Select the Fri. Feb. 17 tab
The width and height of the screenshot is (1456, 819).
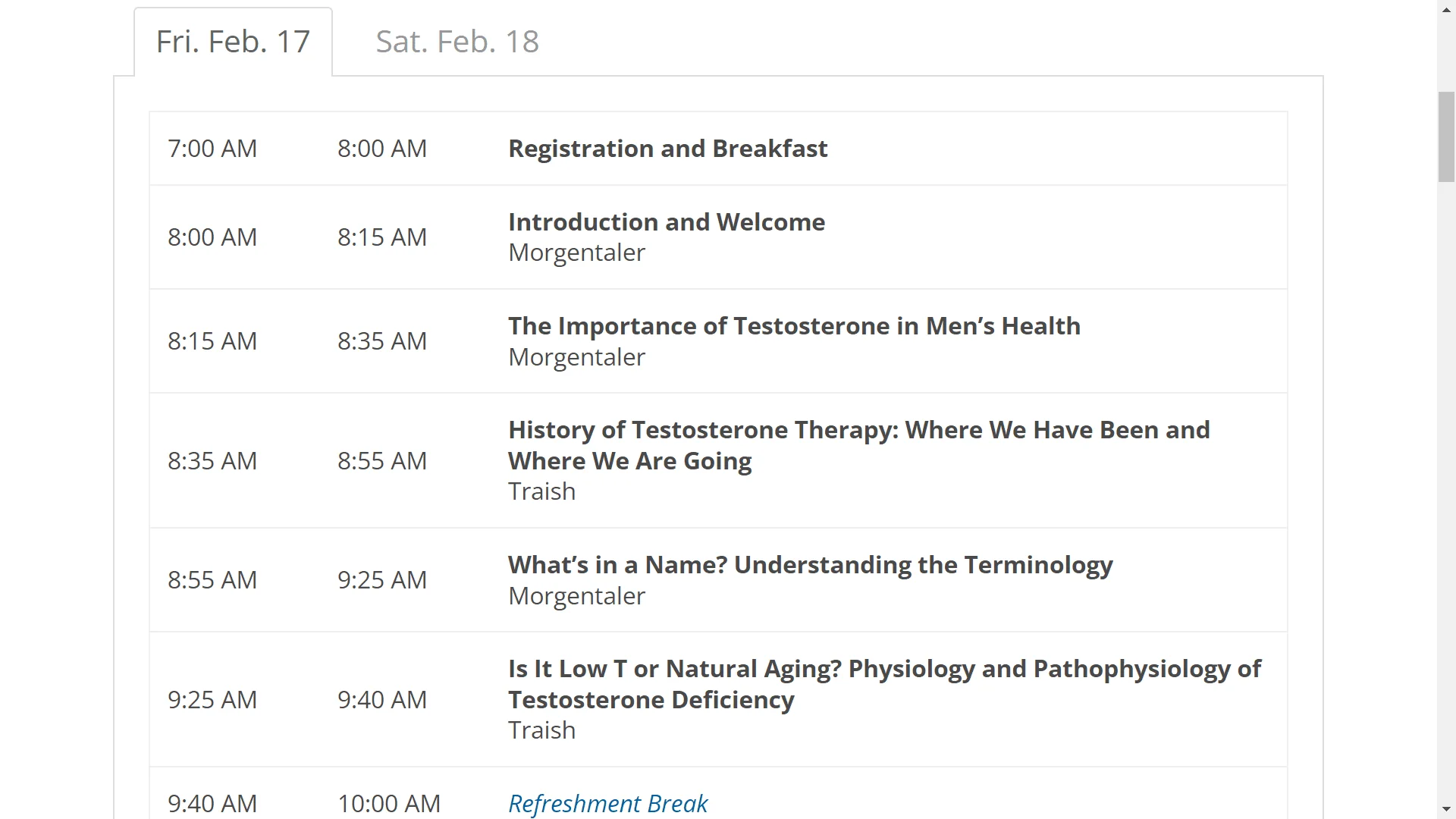[x=233, y=42]
